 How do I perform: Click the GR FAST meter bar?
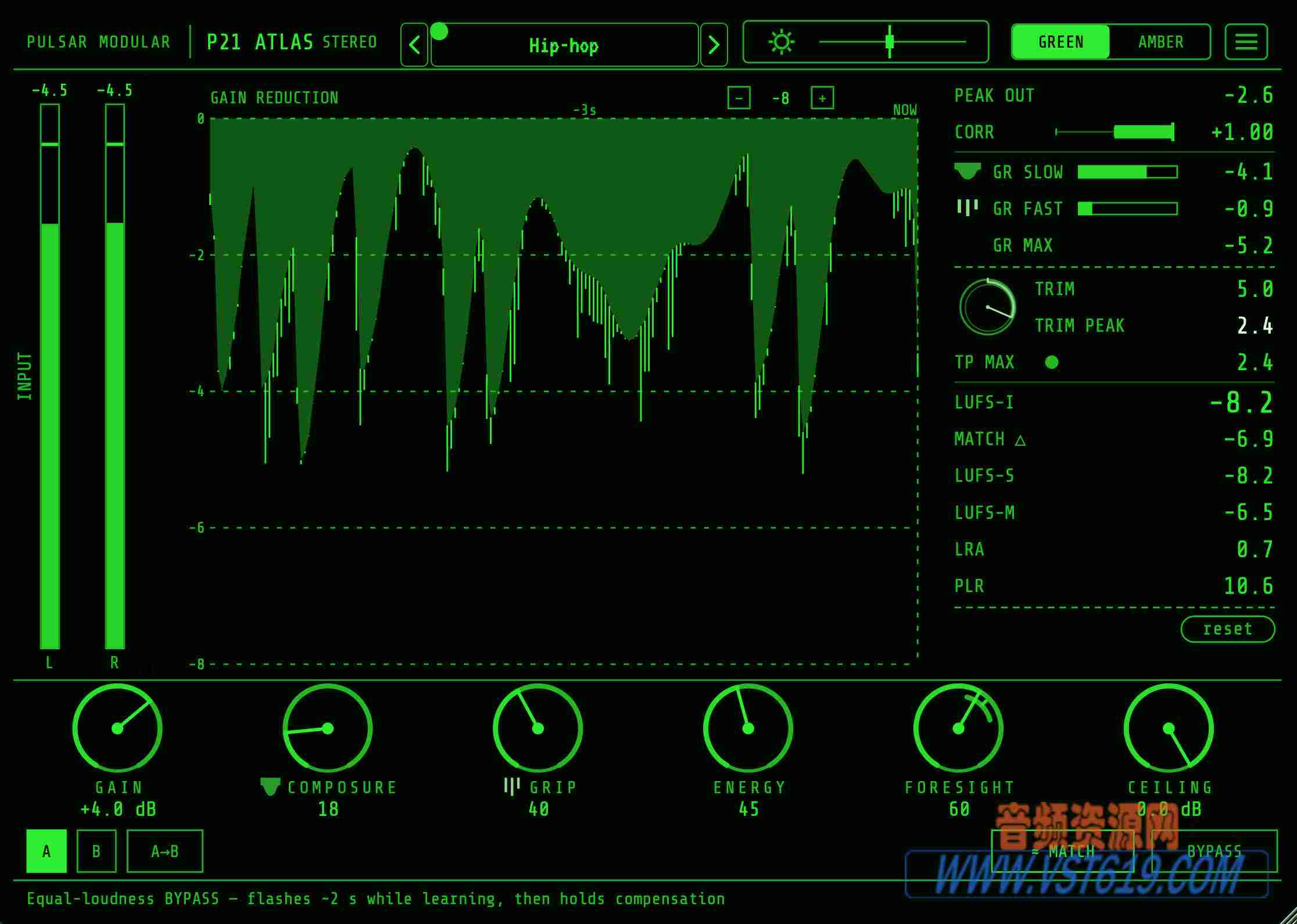point(1127,208)
